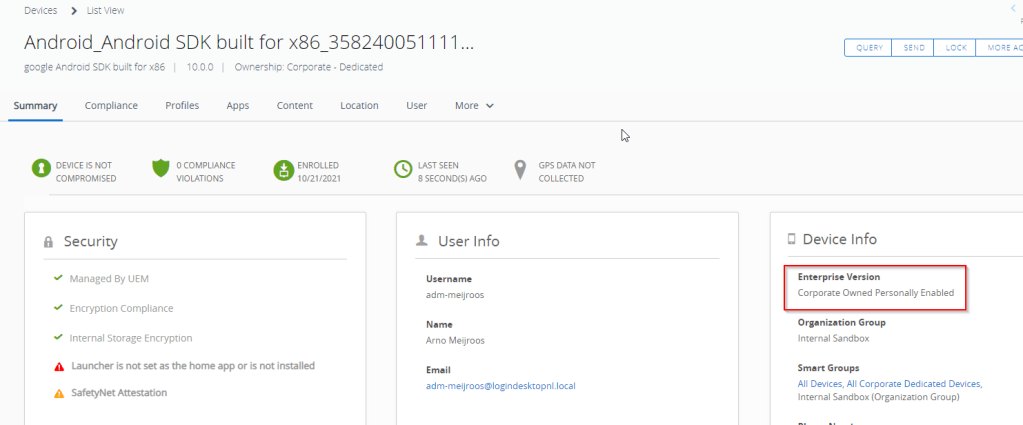Open the Profiles tab

[x=182, y=106]
